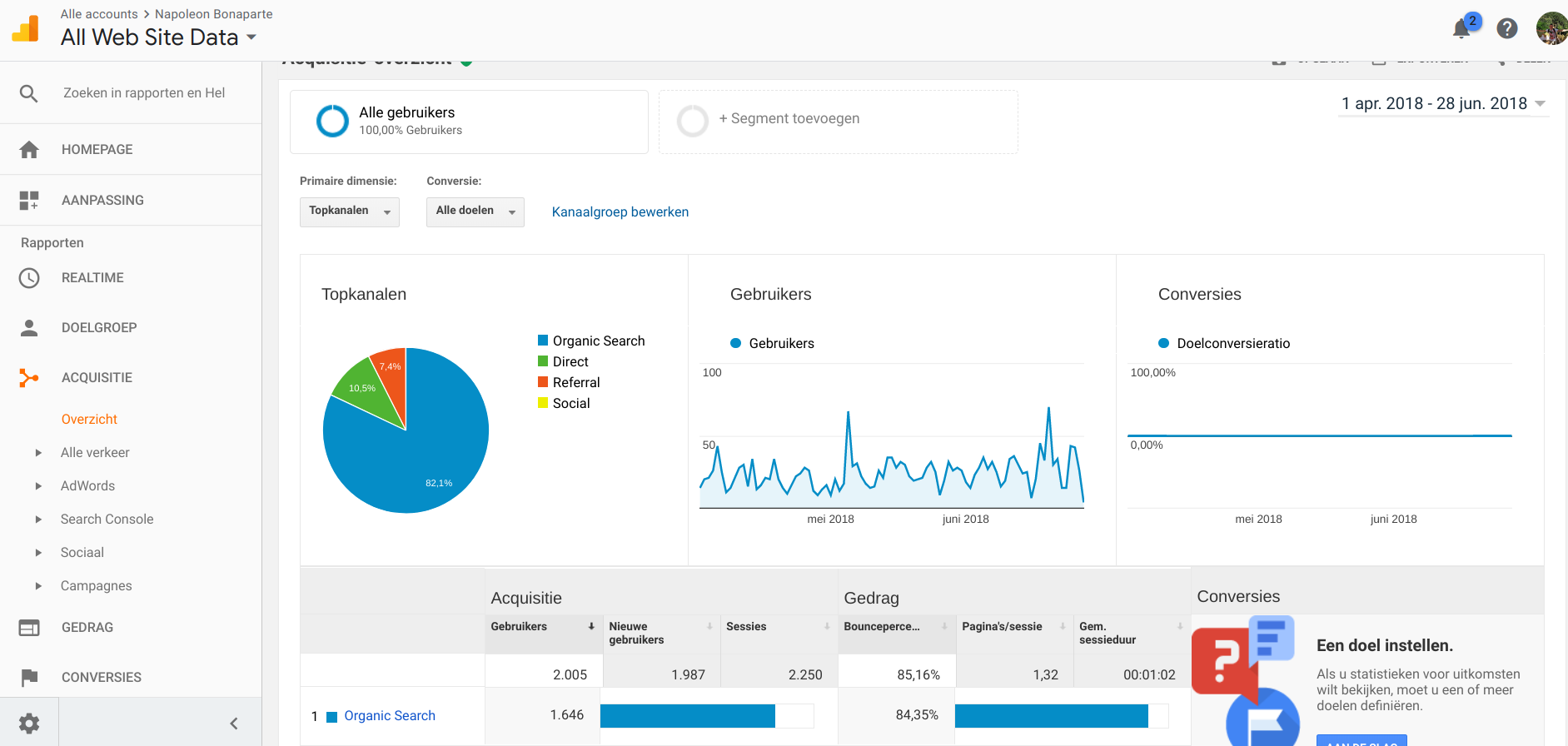The height and width of the screenshot is (746, 1568).
Task: Open the date range picker
Action: 1443,104
